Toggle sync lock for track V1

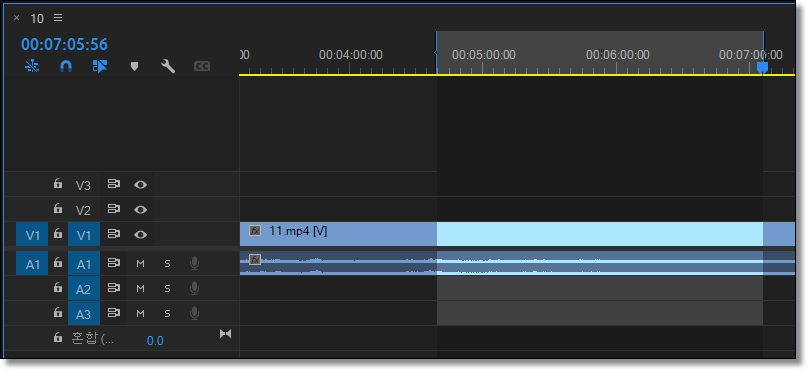113,234
